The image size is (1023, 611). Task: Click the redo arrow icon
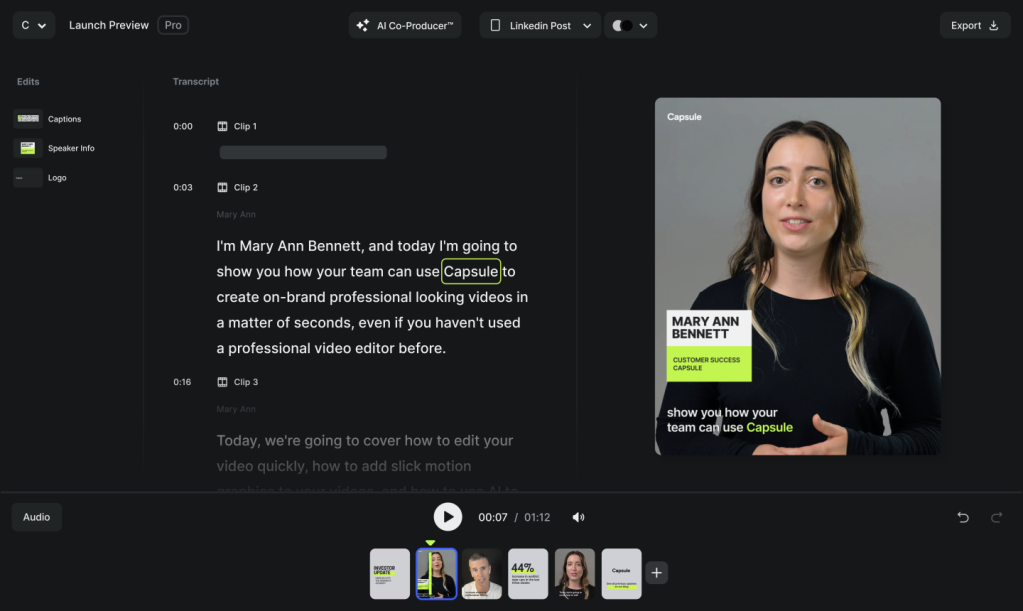click(x=996, y=517)
